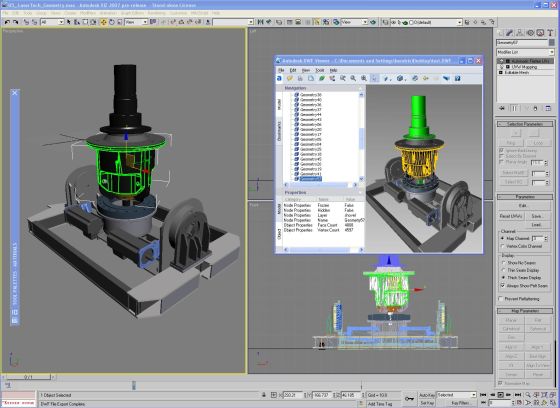Click the Undo arrow in main toolbar
The image size is (560, 408).
[7, 22]
